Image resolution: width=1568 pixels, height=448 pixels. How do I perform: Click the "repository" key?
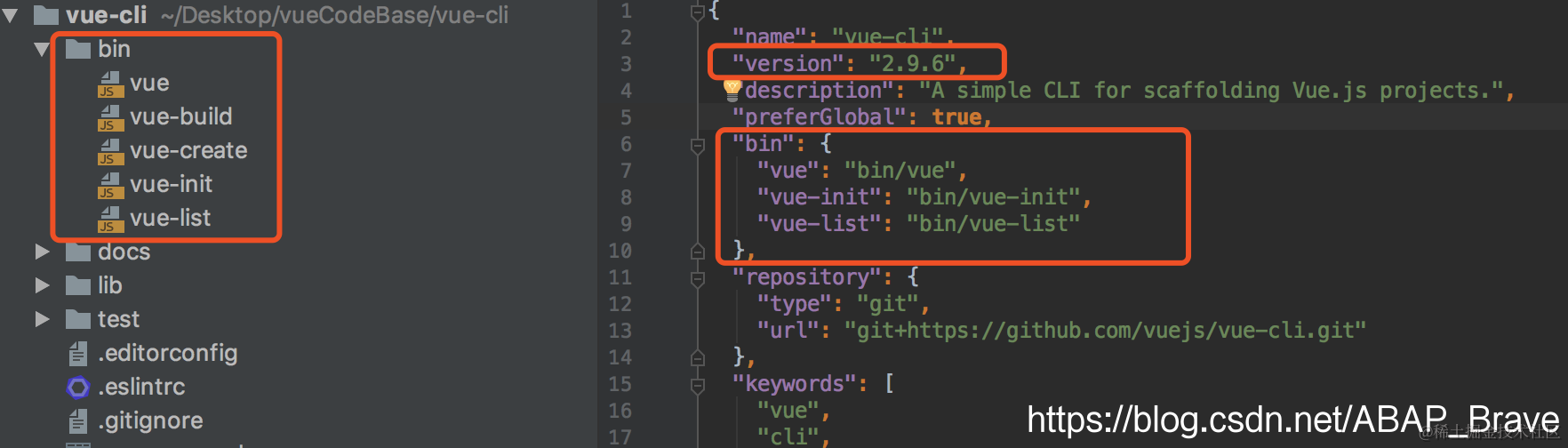(806, 277)
